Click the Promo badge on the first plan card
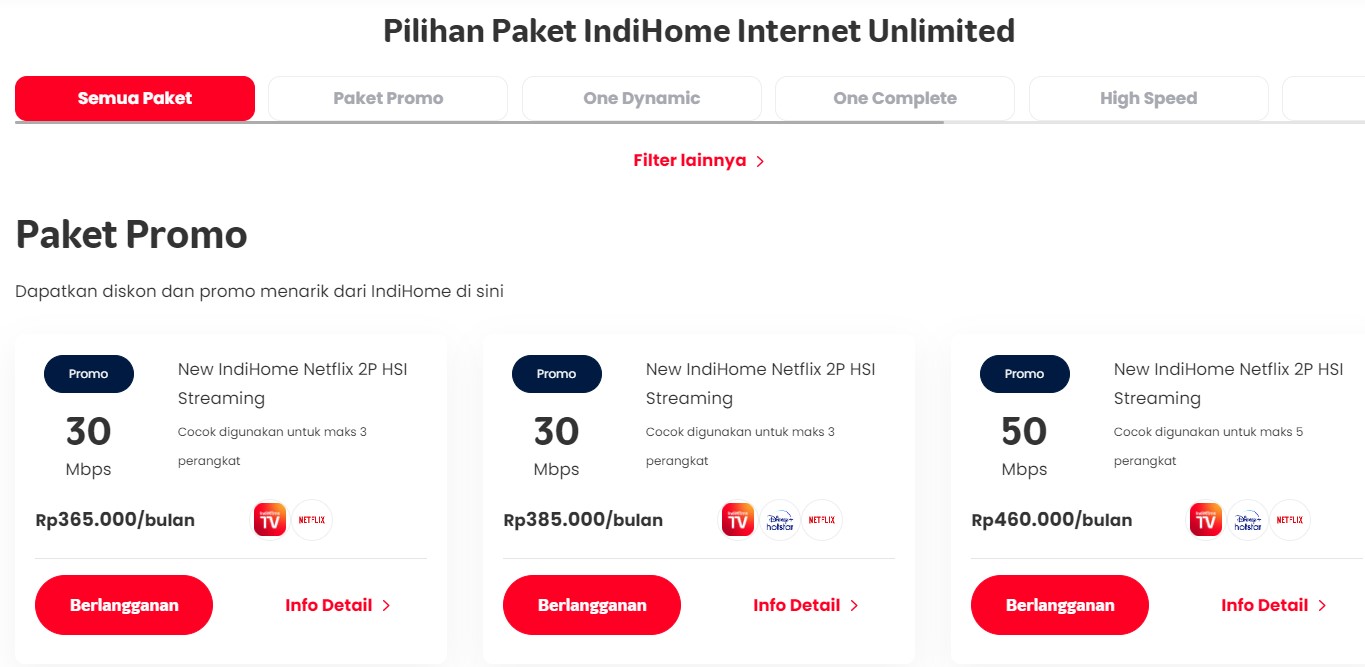Image resolution: width=1365 pixels, height=667 pixels. (89, 373)
